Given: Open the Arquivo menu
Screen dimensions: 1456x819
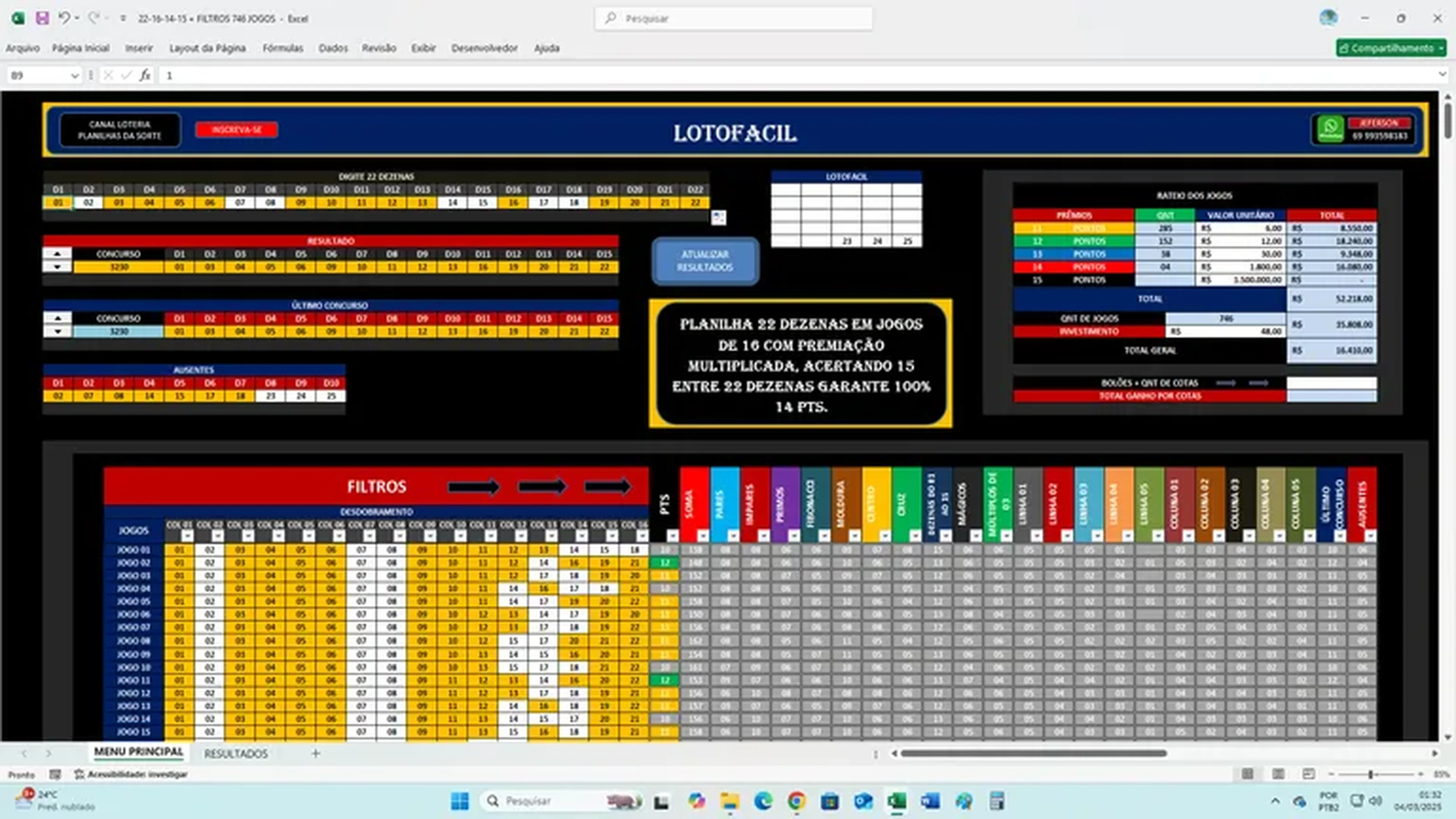Looking at the screenshot, I should point(23,48).
